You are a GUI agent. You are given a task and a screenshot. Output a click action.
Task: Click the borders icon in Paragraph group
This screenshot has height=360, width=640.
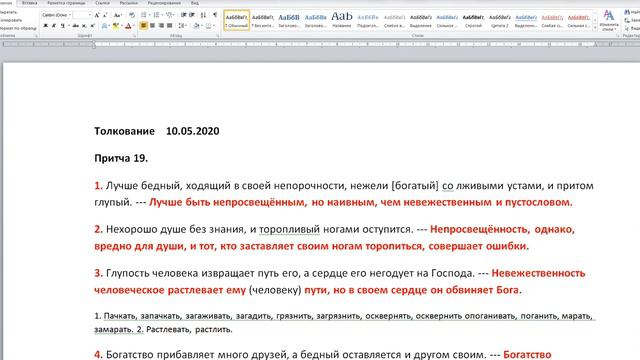[x=208, y=26]
